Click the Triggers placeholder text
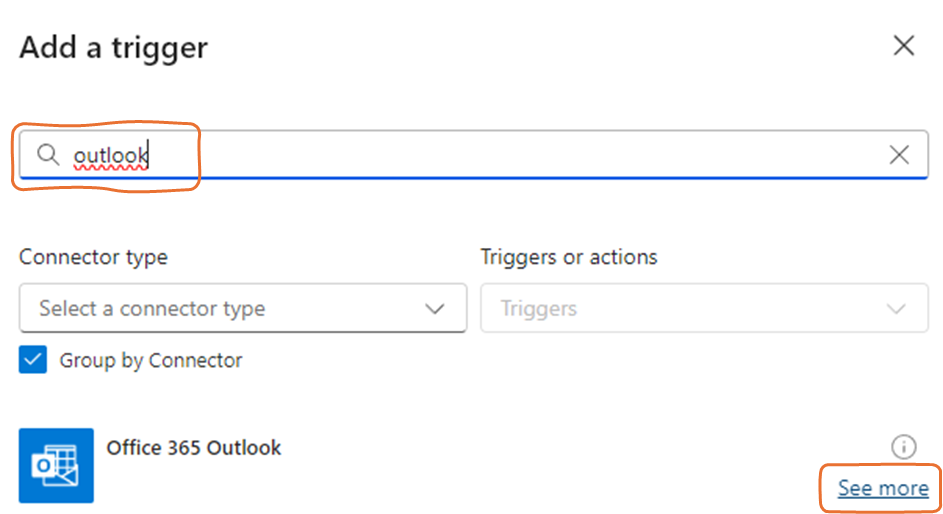This screenshot has height=514, width=943. coord(538,308)
